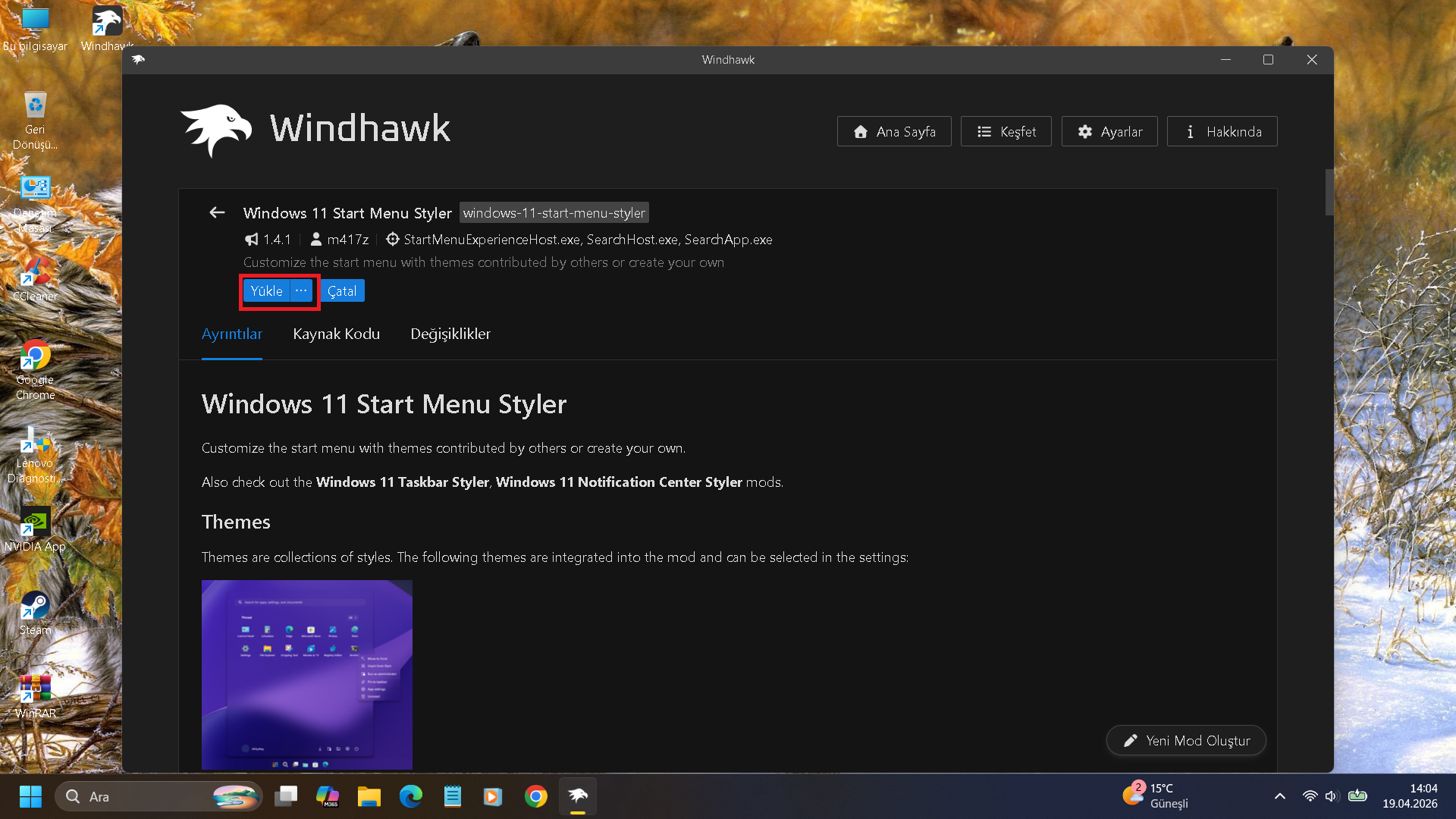Open Wi-Fi network settings in tray
Viewport: 1456px width, 819px height.
(1310, 796)
